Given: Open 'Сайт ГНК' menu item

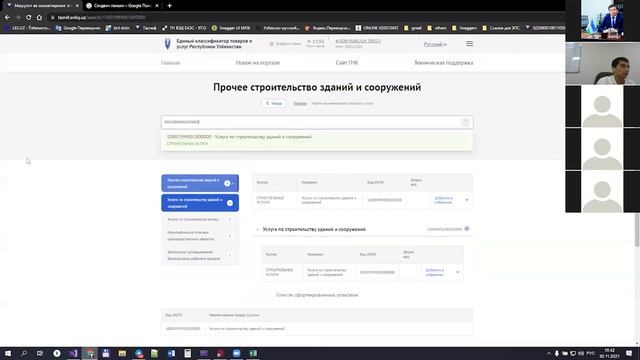Looking at the screenshot, I should [x=347, y=63].
